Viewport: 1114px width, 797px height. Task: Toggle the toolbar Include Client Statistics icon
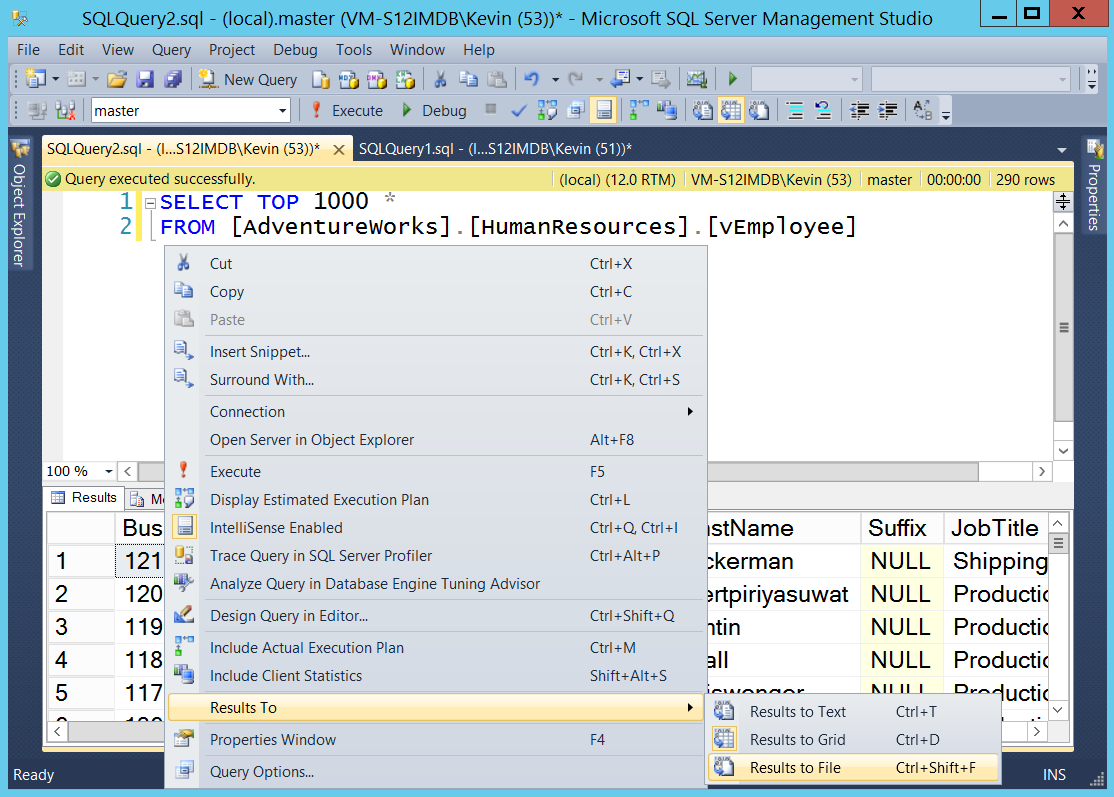(666, 111)
